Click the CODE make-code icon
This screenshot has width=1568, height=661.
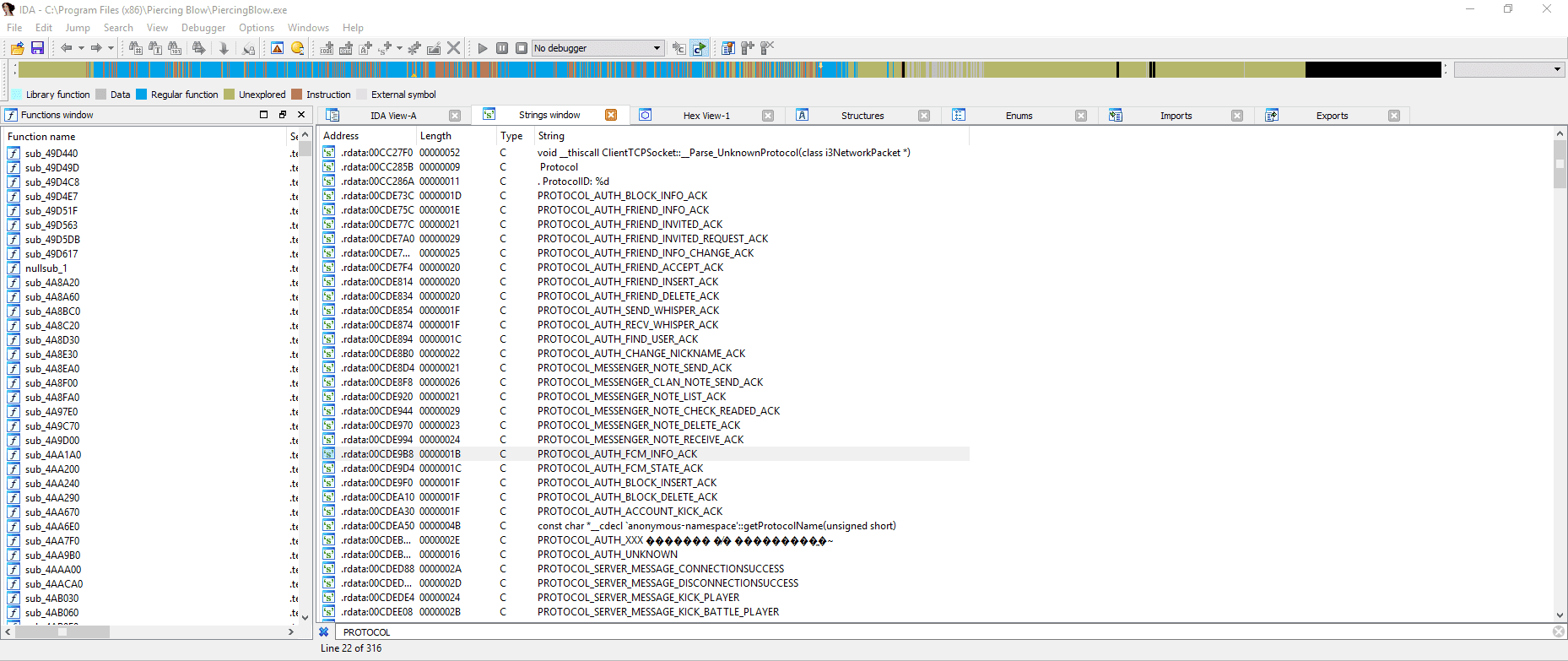click(327, 48)
